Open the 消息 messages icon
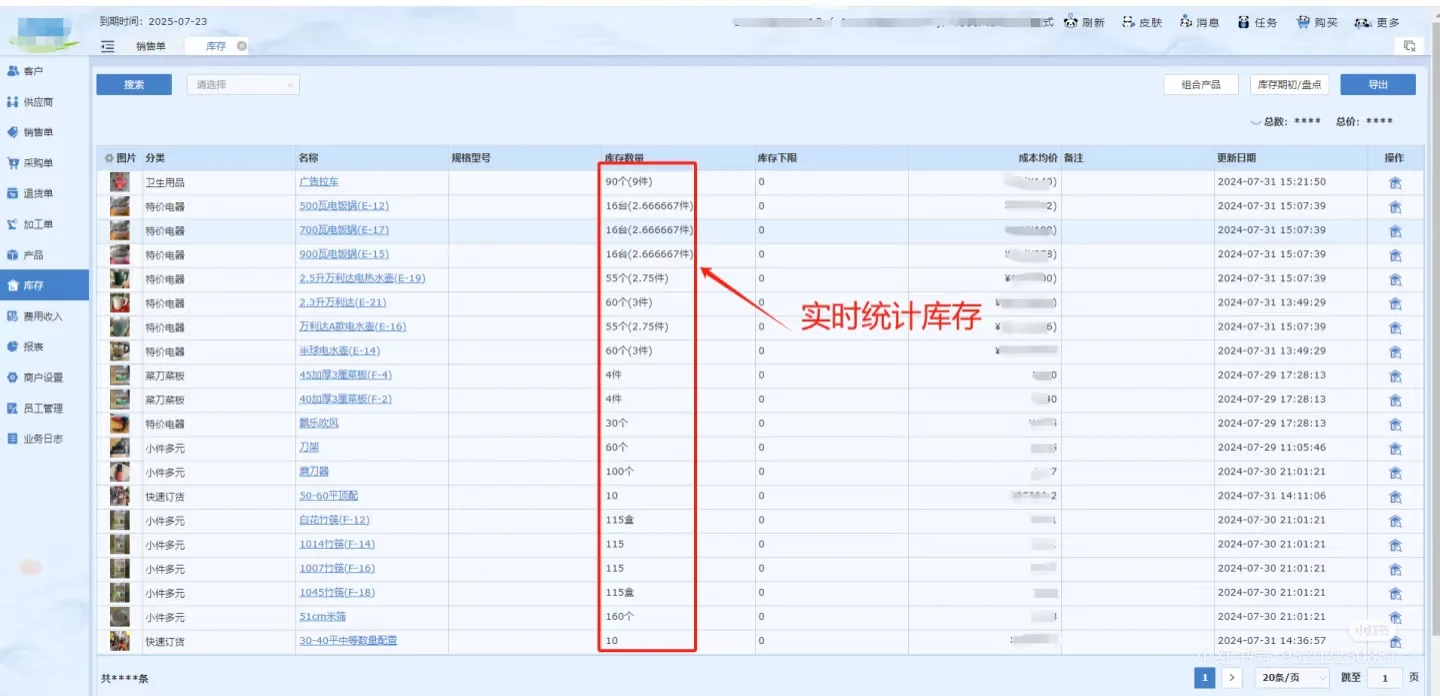Screen dimensions: 1440x696 click(1186, 22)
